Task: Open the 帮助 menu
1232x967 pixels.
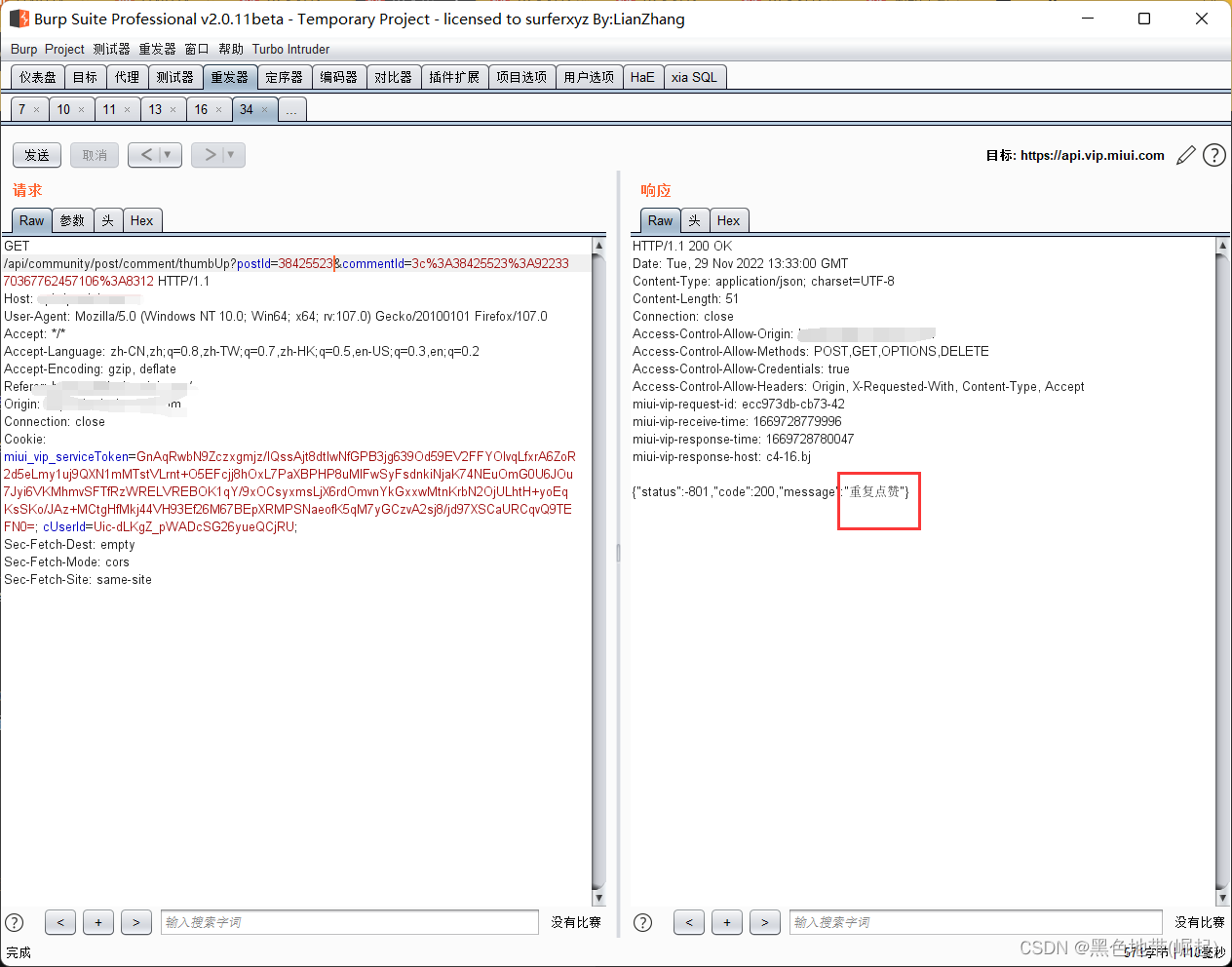Action: (x=231, y=49)
